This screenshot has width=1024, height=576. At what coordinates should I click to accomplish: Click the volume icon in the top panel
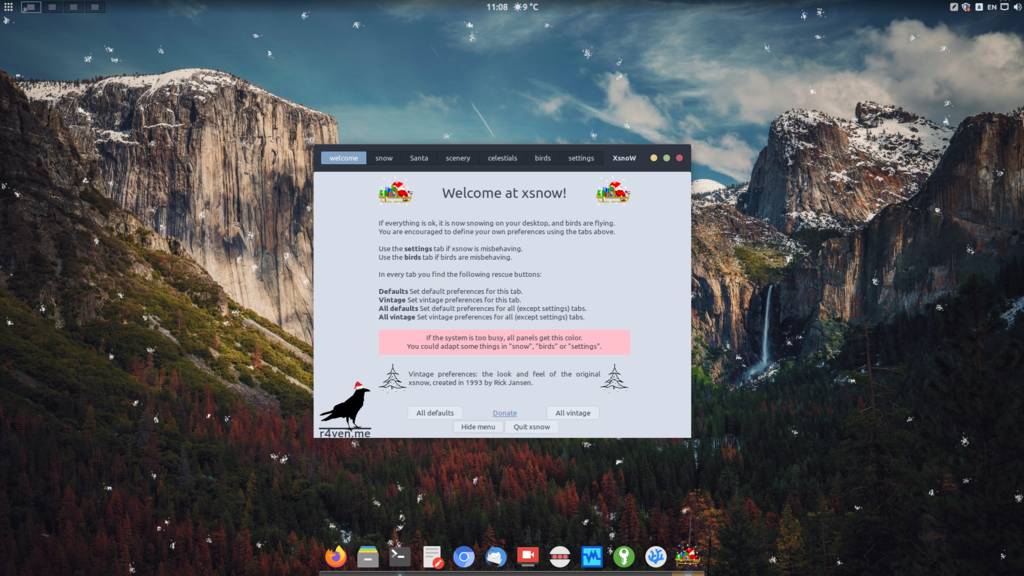[1018, 7]
